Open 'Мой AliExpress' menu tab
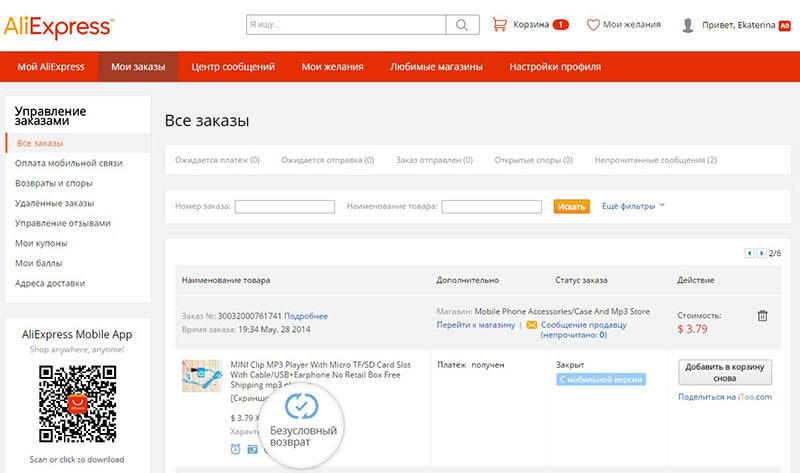The height and width of the screenshot is (473, 800). [x=51, y=67]
